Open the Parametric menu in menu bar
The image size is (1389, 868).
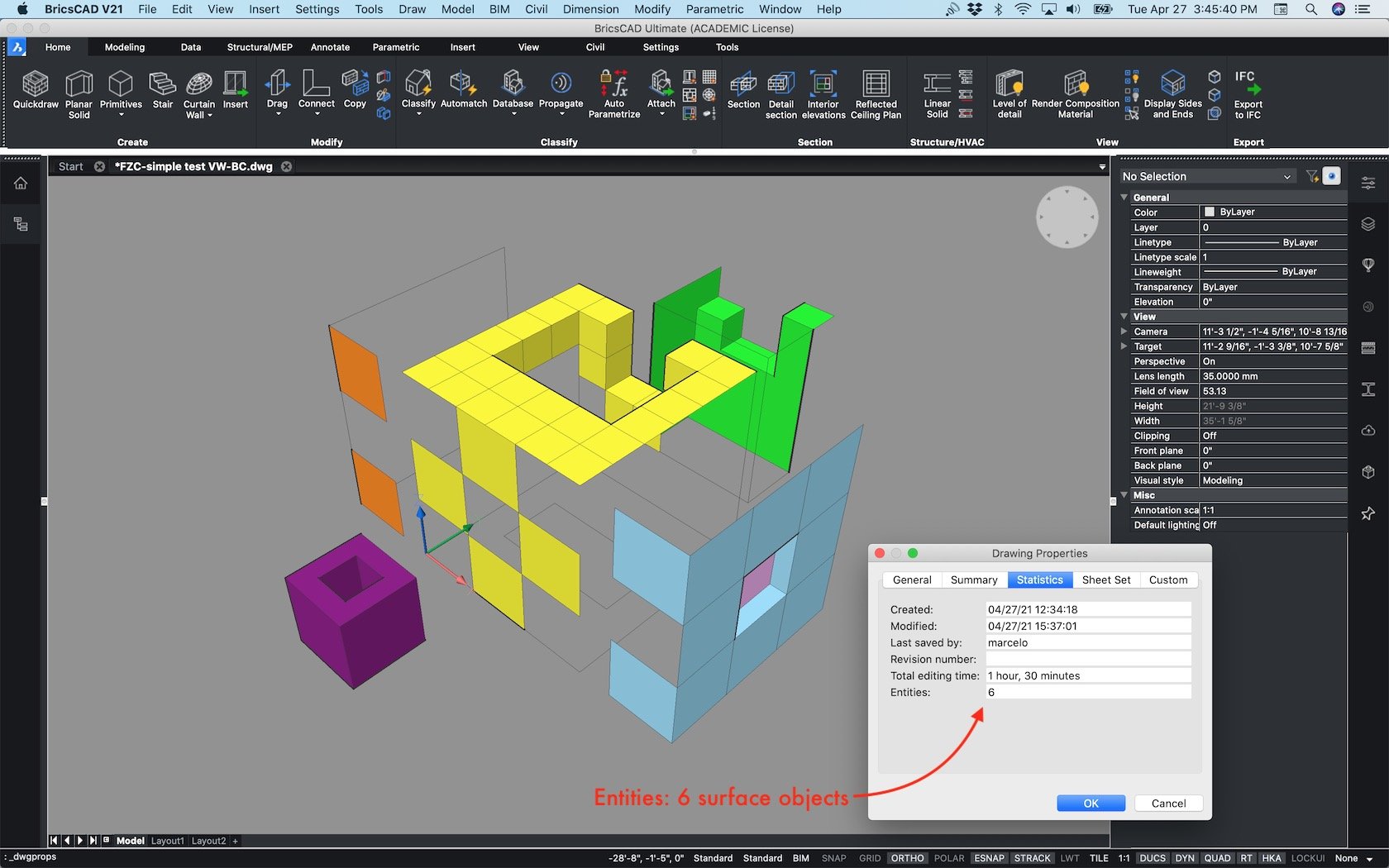tap(714, 9)
